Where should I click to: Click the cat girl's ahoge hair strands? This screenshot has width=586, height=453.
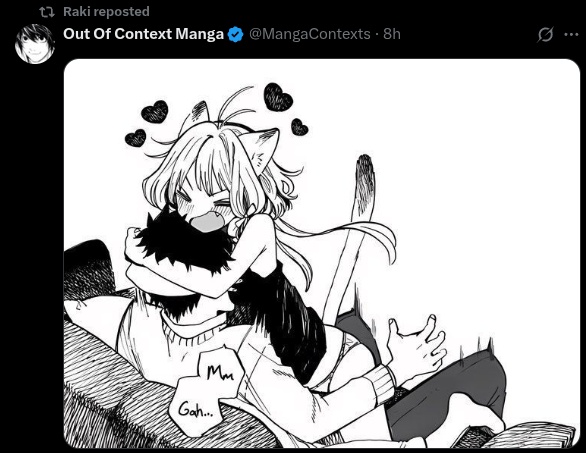coord(235,107)
